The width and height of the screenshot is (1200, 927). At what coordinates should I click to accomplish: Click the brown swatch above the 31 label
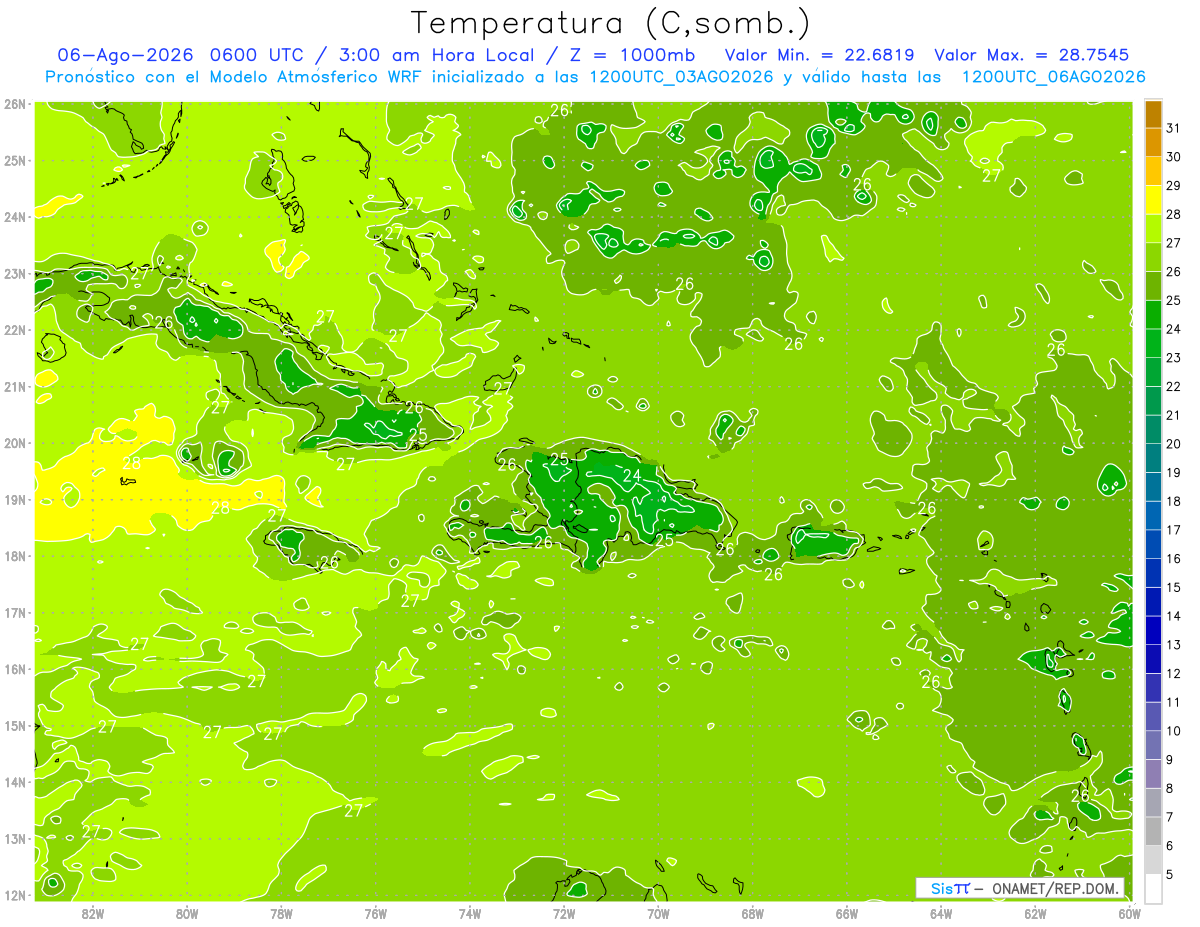tap(1153, 115)
